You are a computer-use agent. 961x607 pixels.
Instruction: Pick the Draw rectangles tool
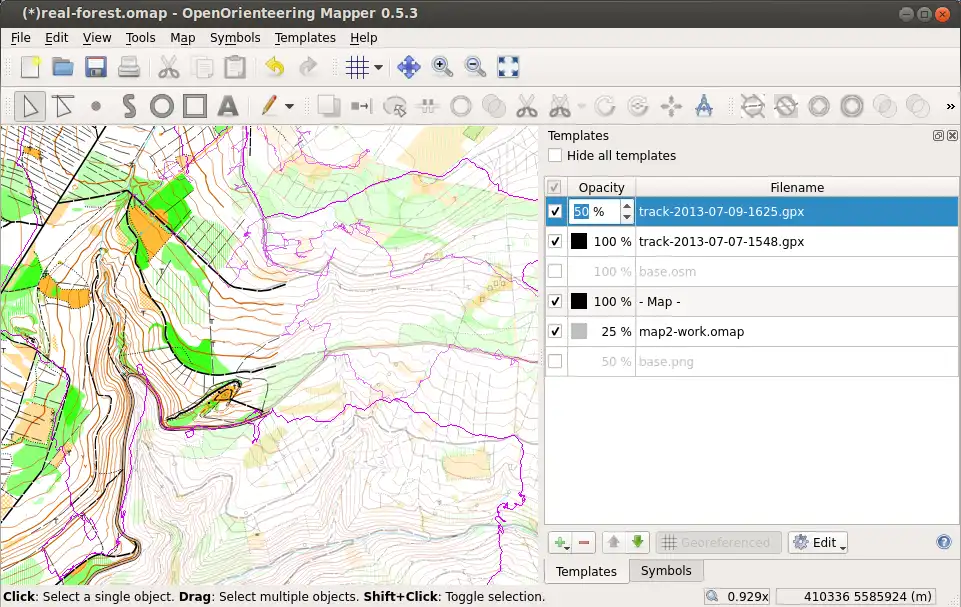[194, 106]
